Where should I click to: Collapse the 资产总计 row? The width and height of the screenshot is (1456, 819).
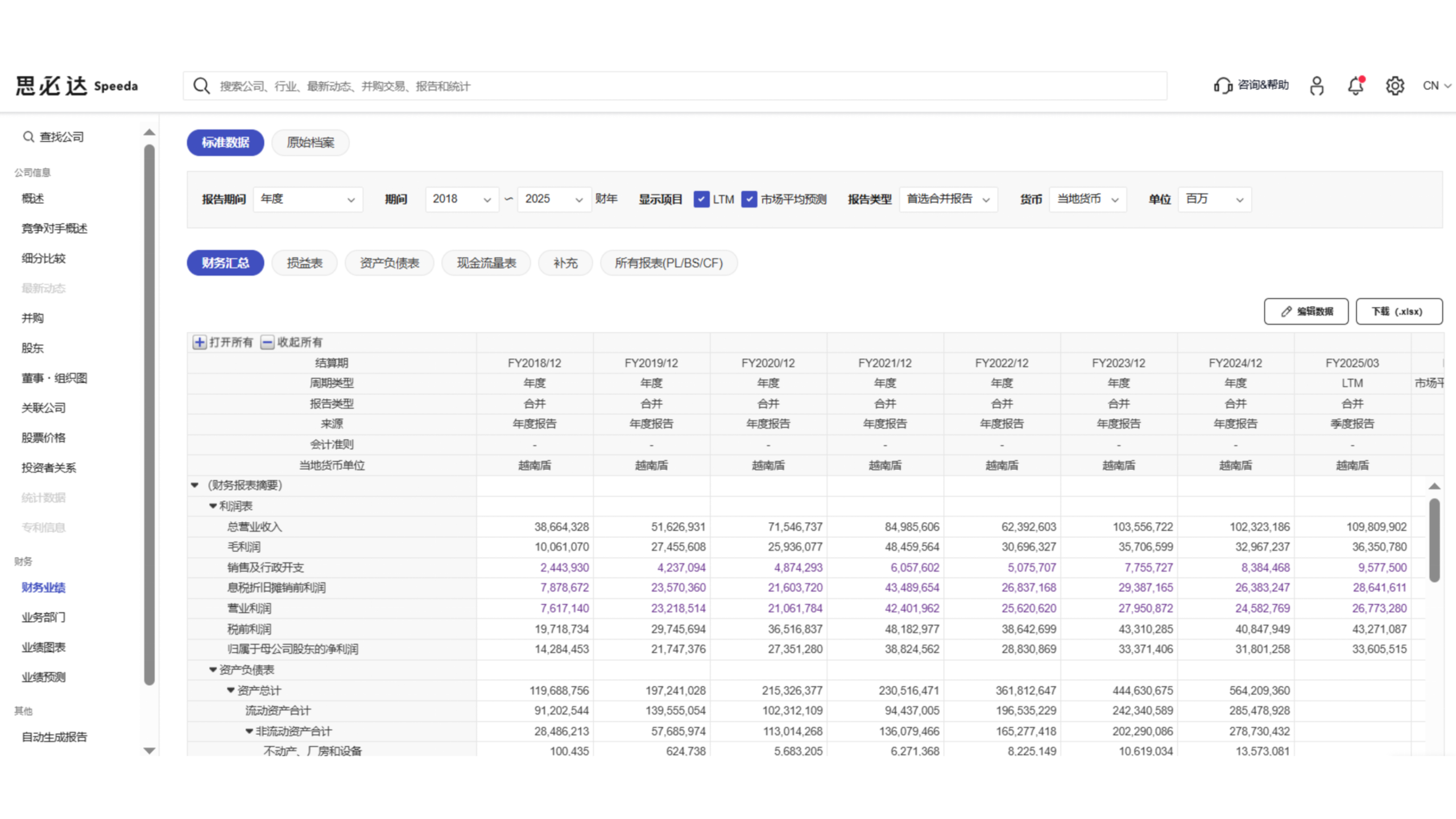pos(230,690)
